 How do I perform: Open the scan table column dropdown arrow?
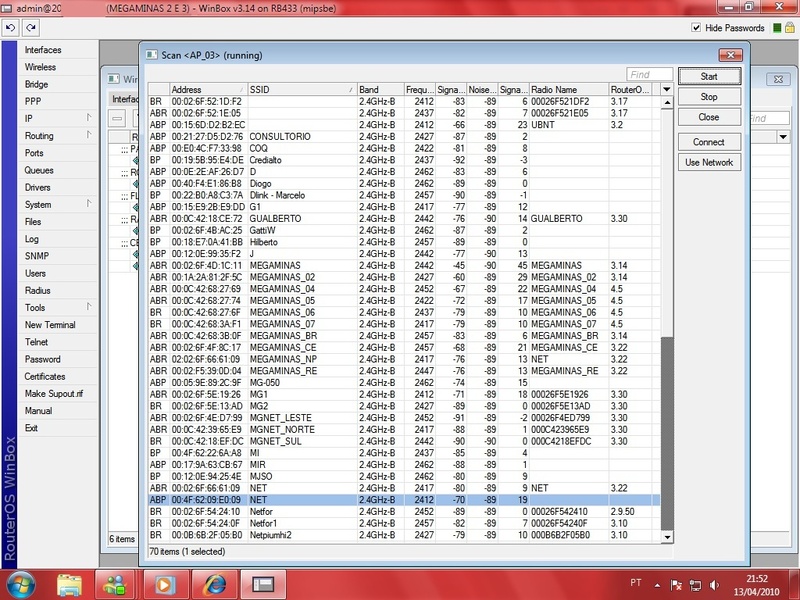click(x=669, y=90)
